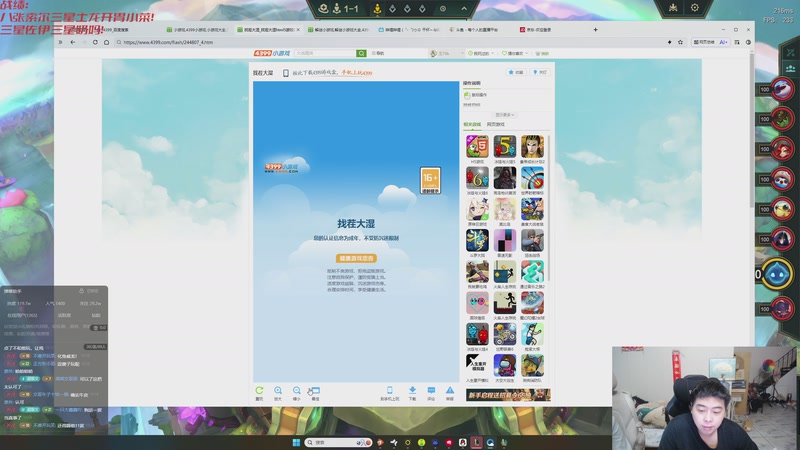800x450 pixels.
Task: Select the 操作说明 tab
Action: pos(471,83)
